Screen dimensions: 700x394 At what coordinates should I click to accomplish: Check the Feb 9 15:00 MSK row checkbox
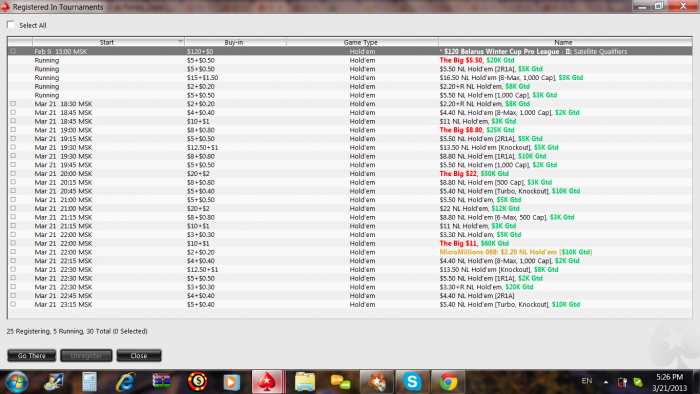click(x=13, y=51)
